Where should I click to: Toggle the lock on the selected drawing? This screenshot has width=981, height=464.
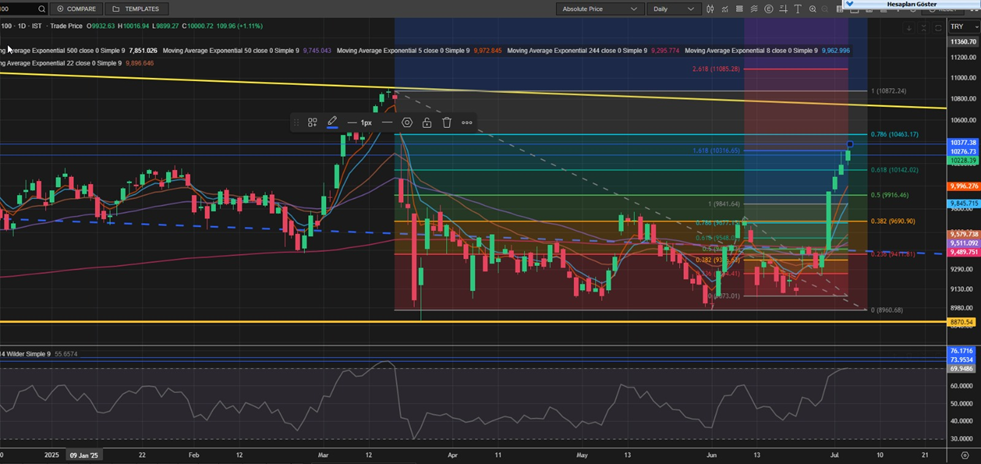(x=427, y=123)
